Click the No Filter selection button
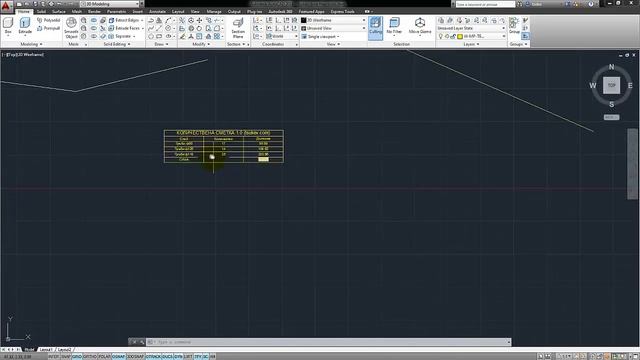Viewport: 640px width, 360px height. [394, 26]
